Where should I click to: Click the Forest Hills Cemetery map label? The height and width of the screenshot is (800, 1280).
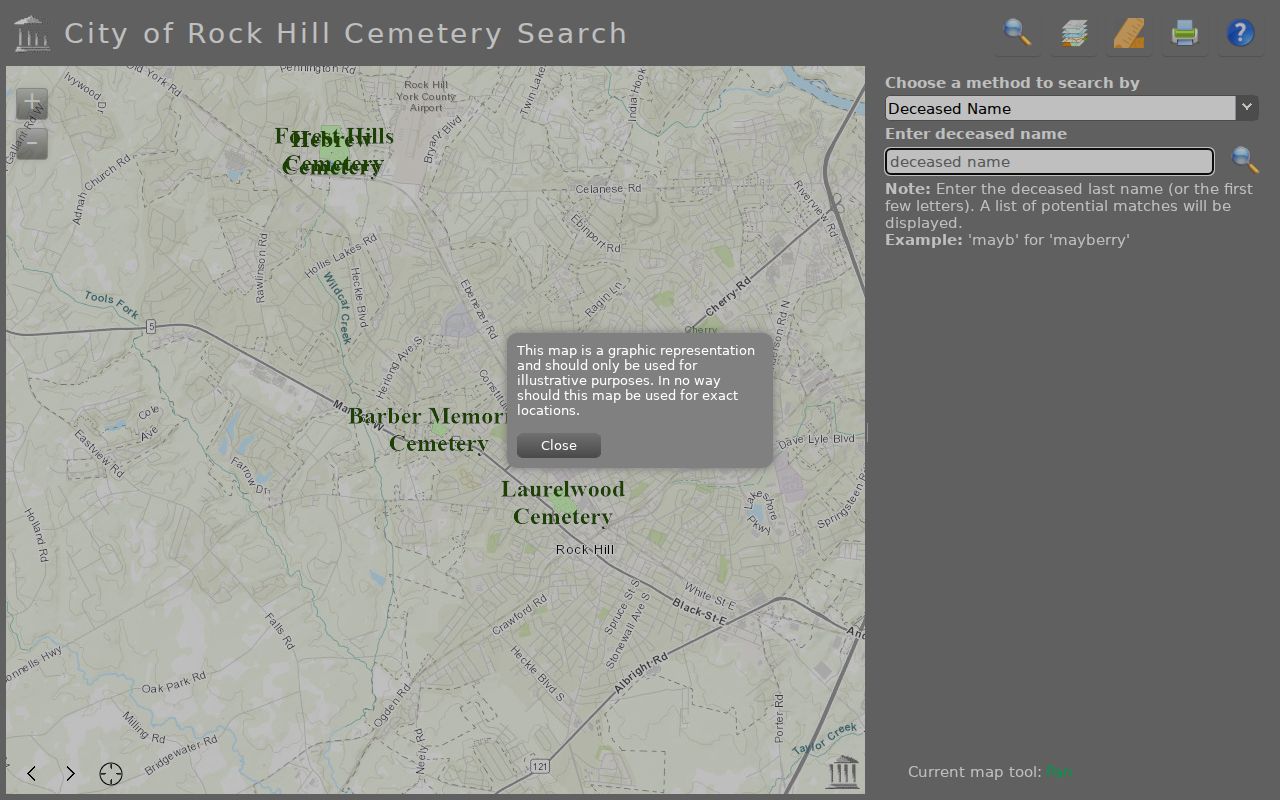[x=334, y=150]
